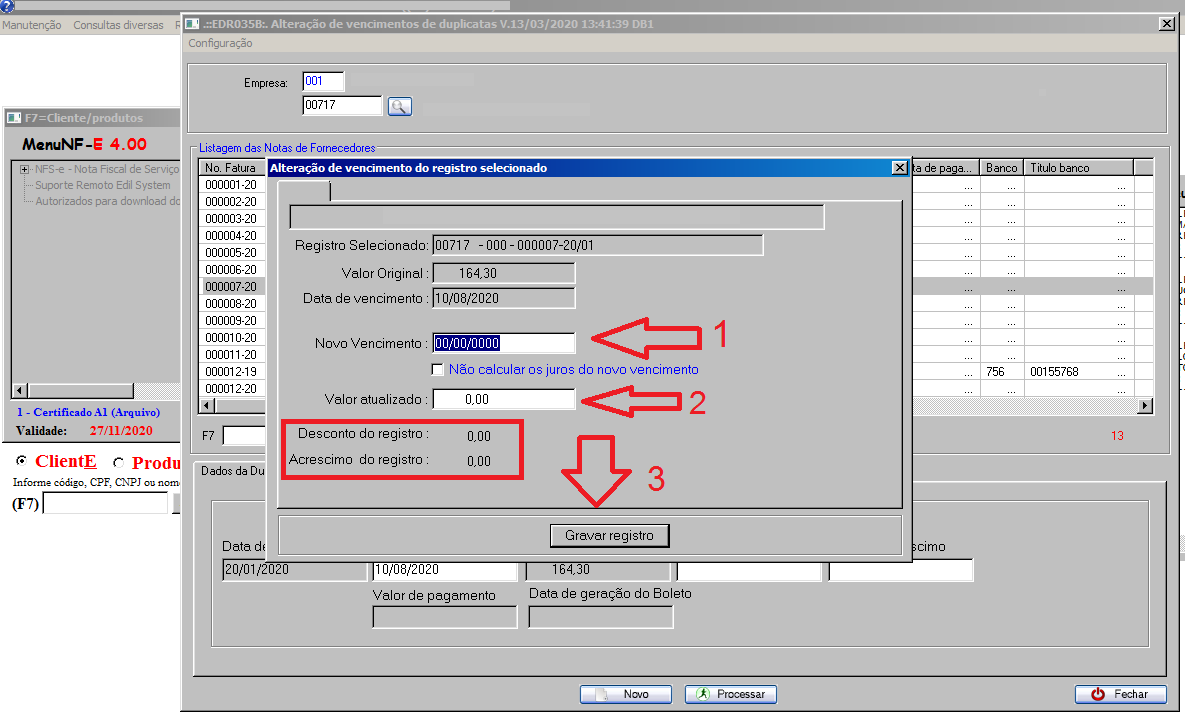Image resolution: width=1185 pixels, height=721 pixels.
Task: Click Suporte Remoto Edil System tree item
Action: pyautogui.click(x=102, y=185)
